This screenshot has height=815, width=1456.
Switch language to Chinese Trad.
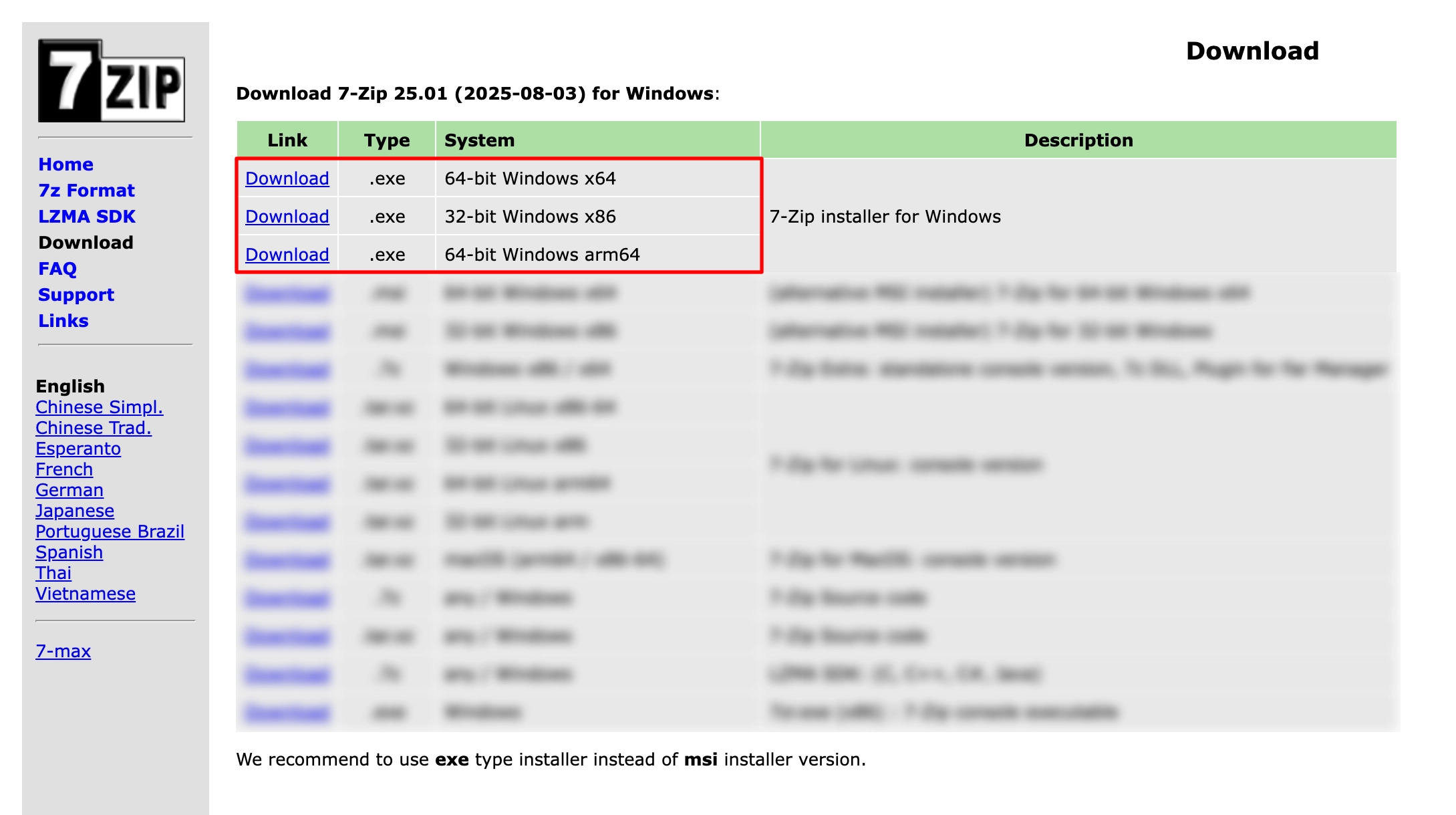pyautogui.click(x=94, y=428)
